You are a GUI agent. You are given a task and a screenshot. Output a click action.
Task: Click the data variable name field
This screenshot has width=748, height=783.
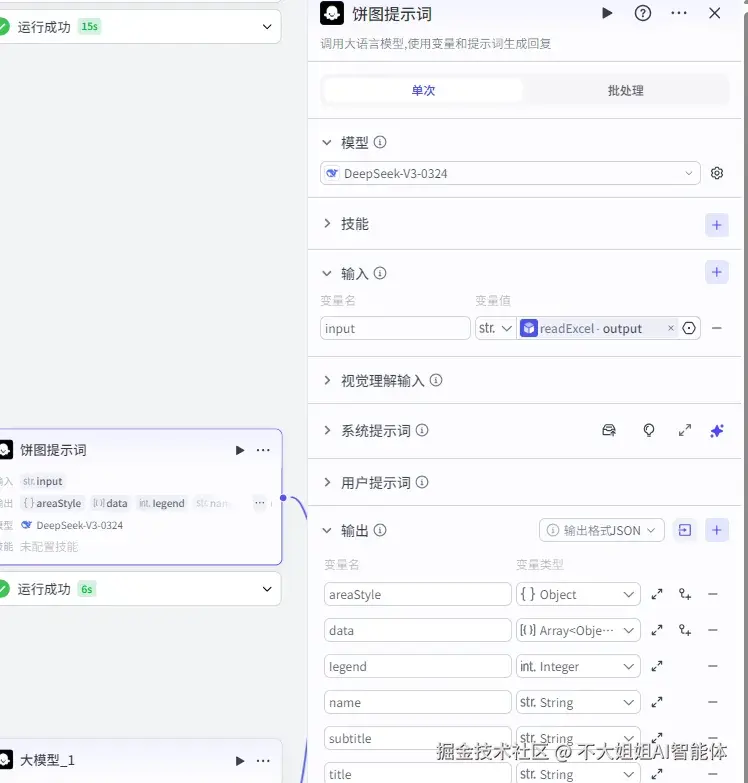(x=417, y=630)
